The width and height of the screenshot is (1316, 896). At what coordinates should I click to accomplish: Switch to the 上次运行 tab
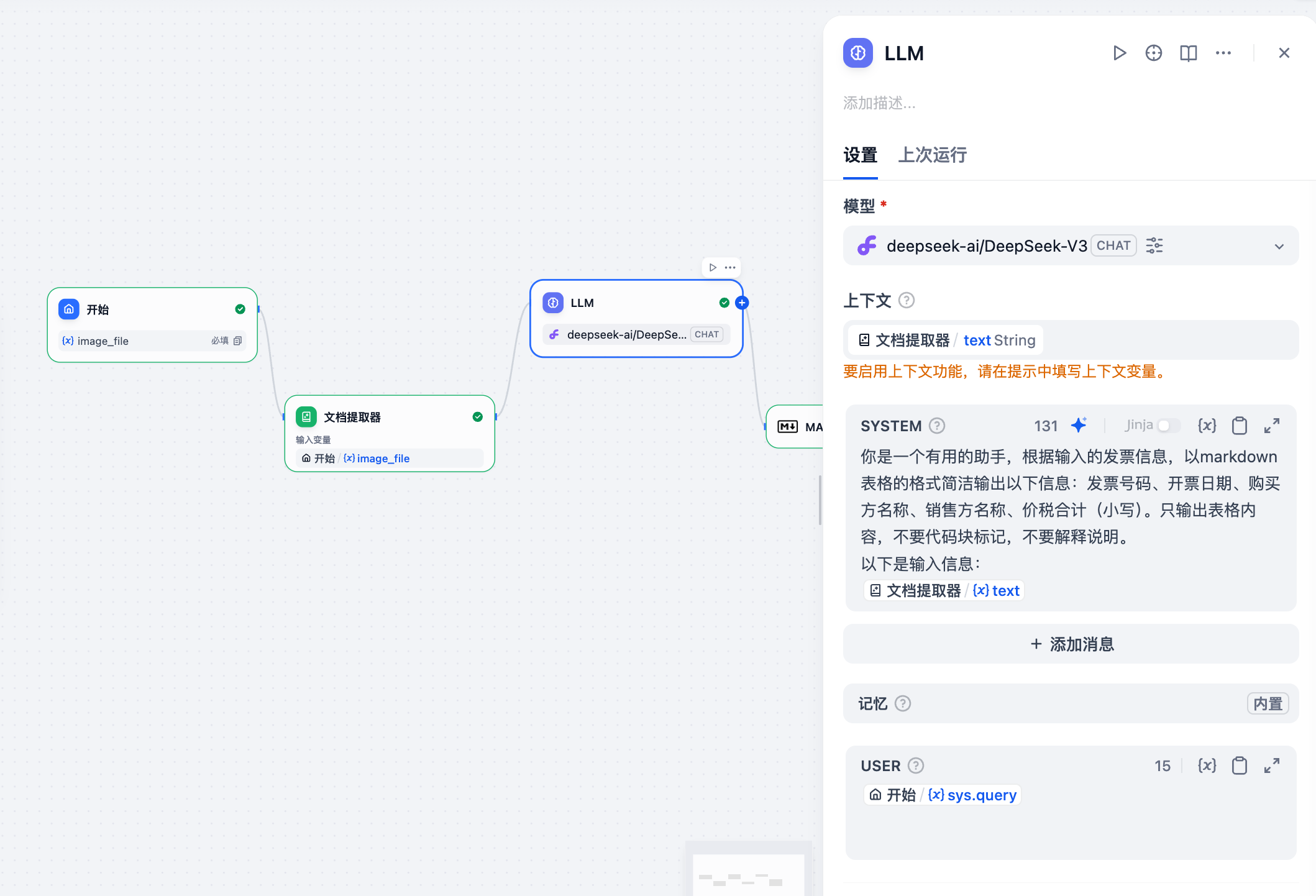pos(932,155)
